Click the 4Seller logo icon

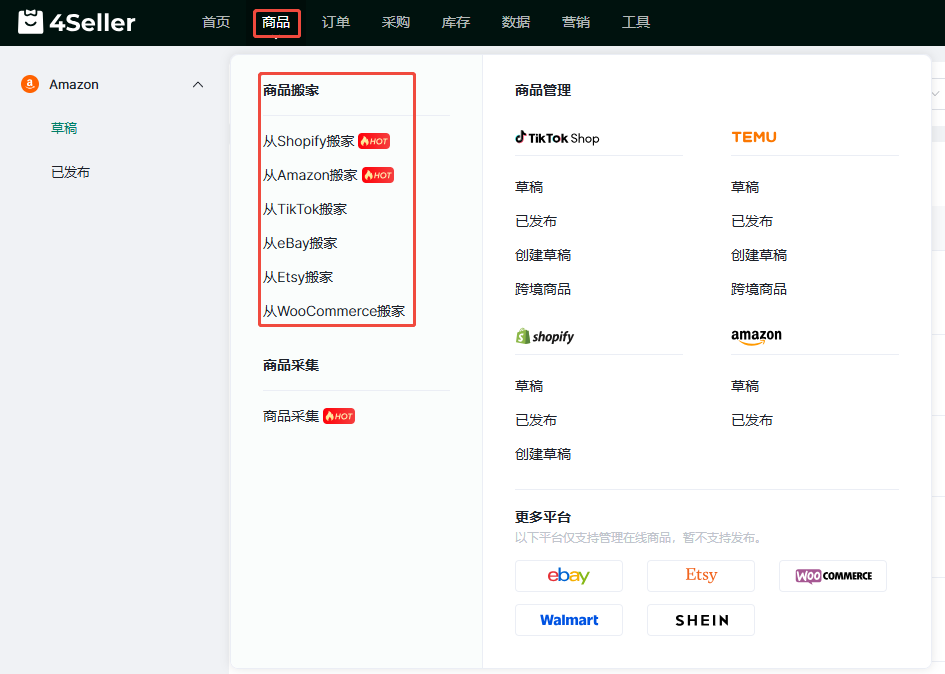tap(31, 22)
